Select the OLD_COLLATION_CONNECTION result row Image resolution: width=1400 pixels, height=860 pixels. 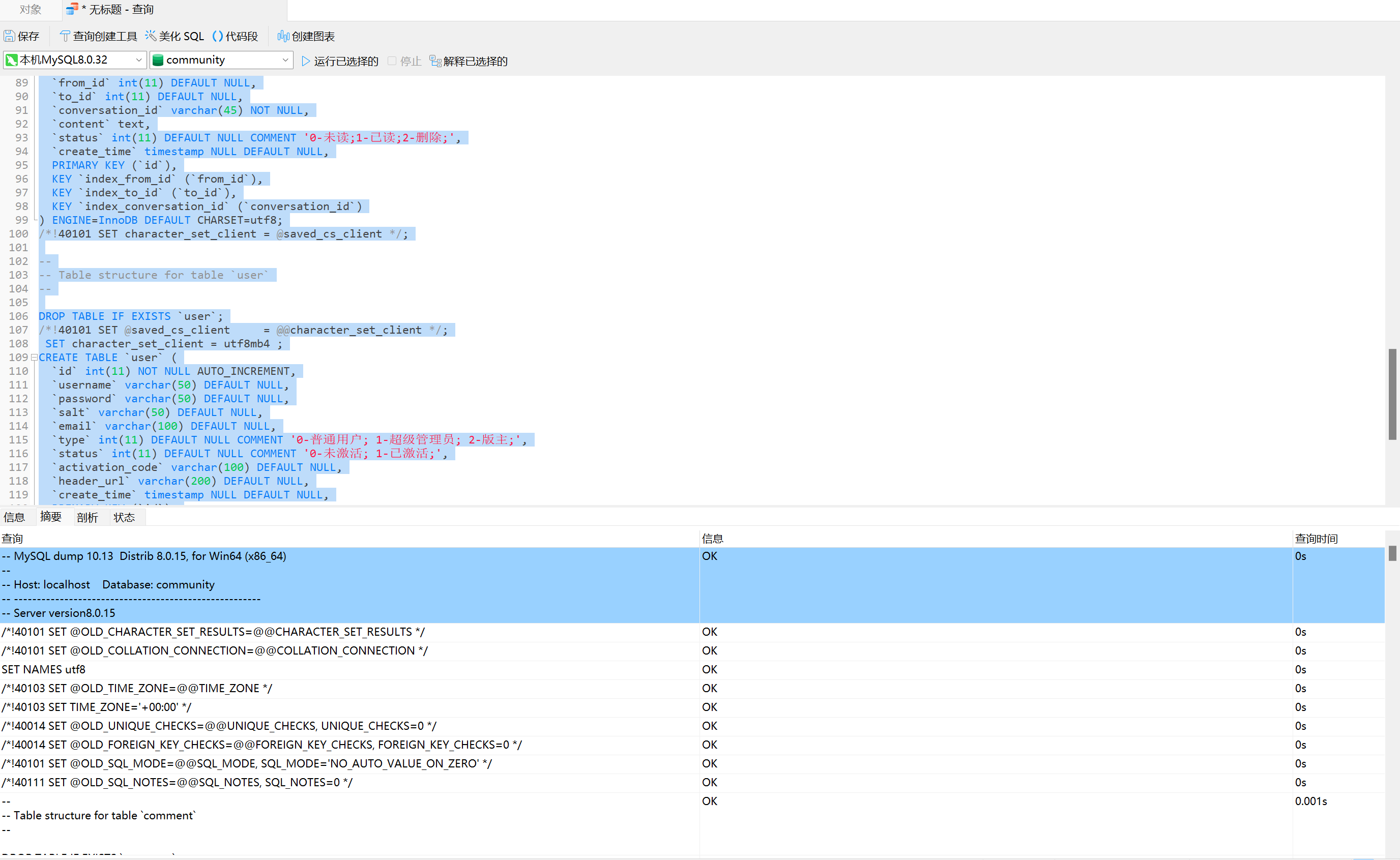click(x=692, y=650)
